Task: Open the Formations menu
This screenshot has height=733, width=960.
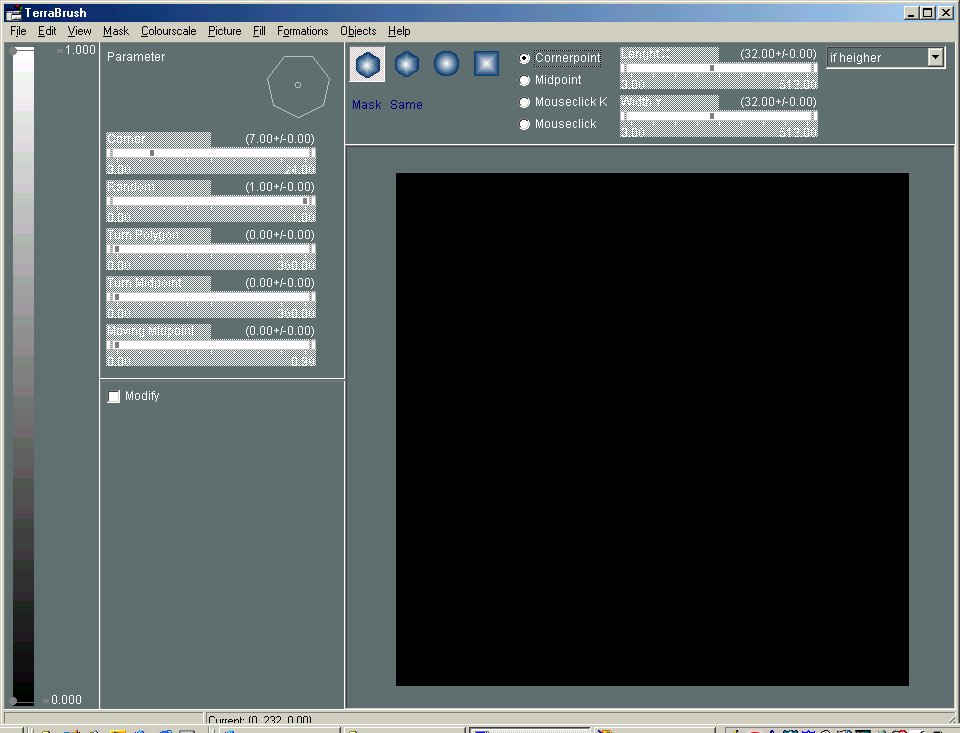Action: pos(302,31)
